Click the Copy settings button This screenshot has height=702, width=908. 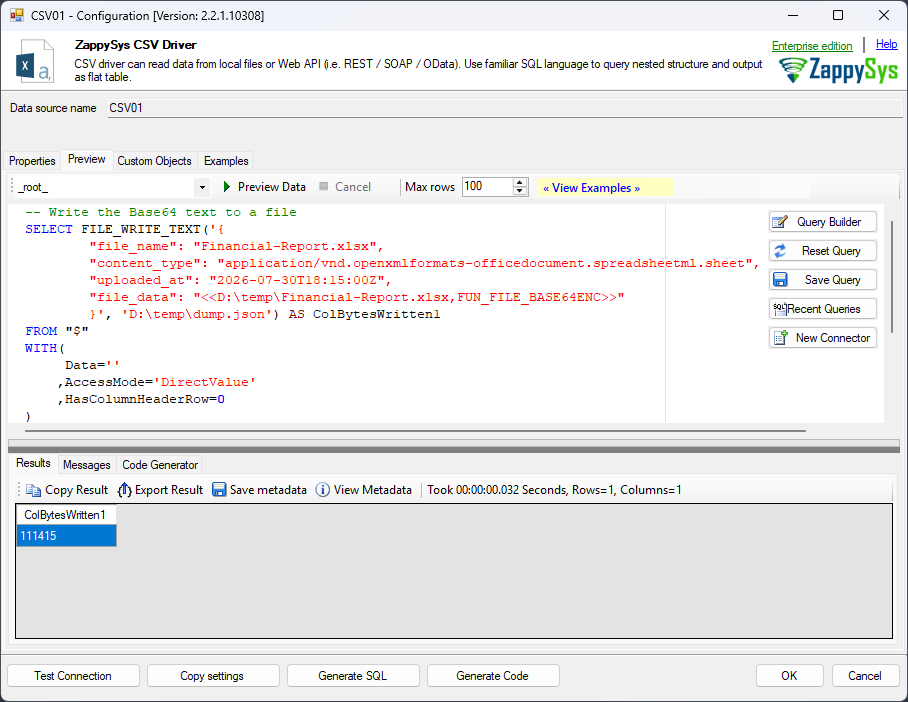213,676
